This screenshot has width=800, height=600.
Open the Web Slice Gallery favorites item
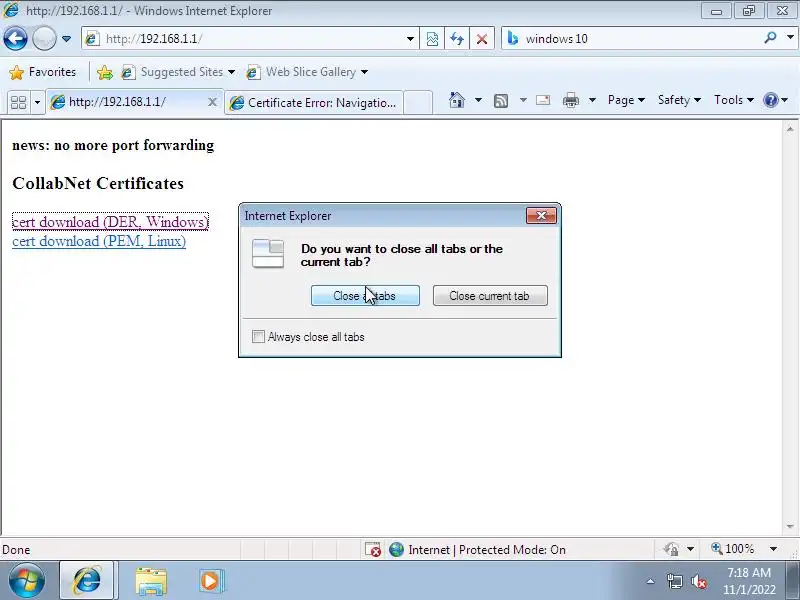pos(307,72)
